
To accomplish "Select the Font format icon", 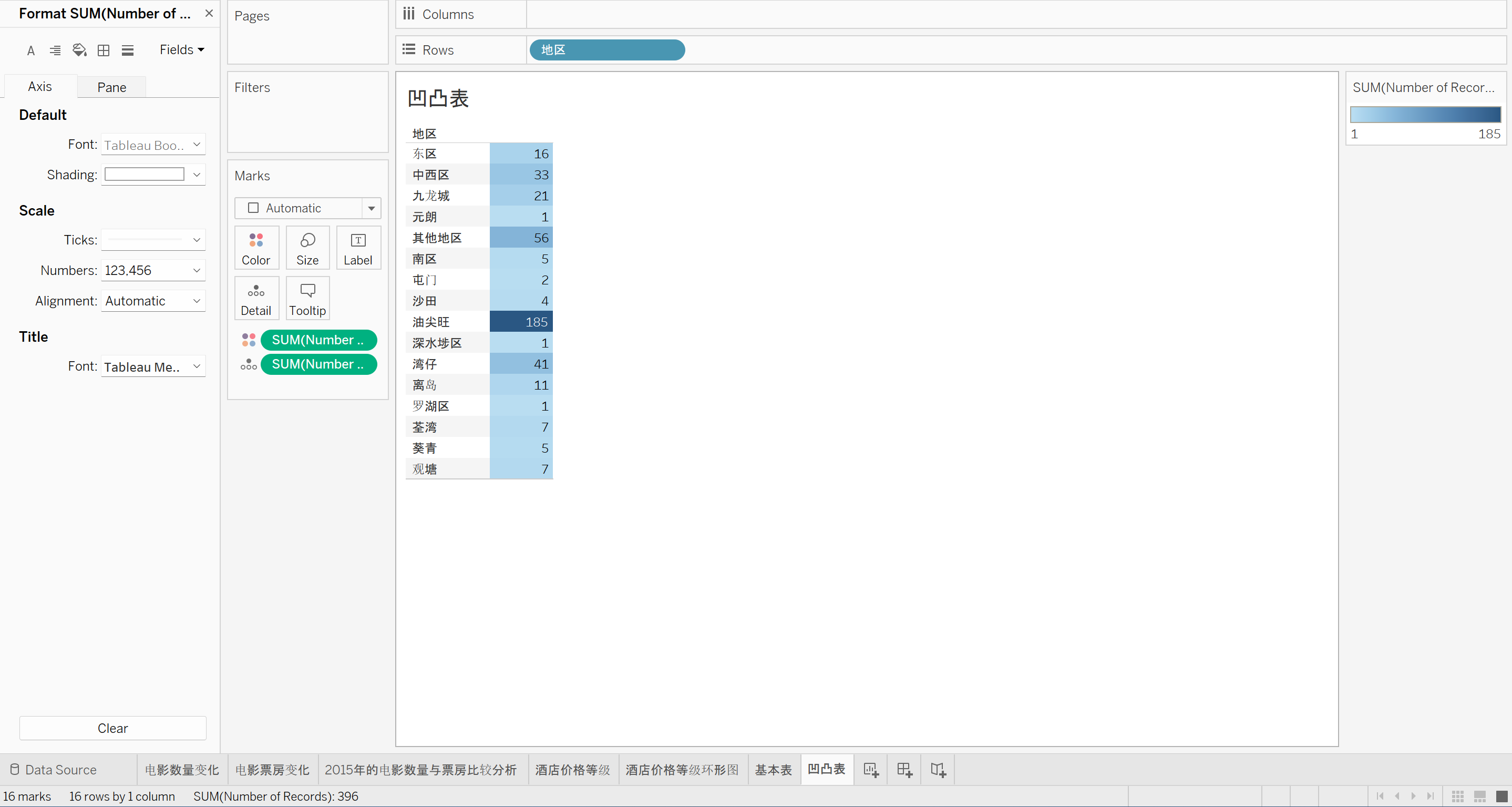I will tap(31, 50).
